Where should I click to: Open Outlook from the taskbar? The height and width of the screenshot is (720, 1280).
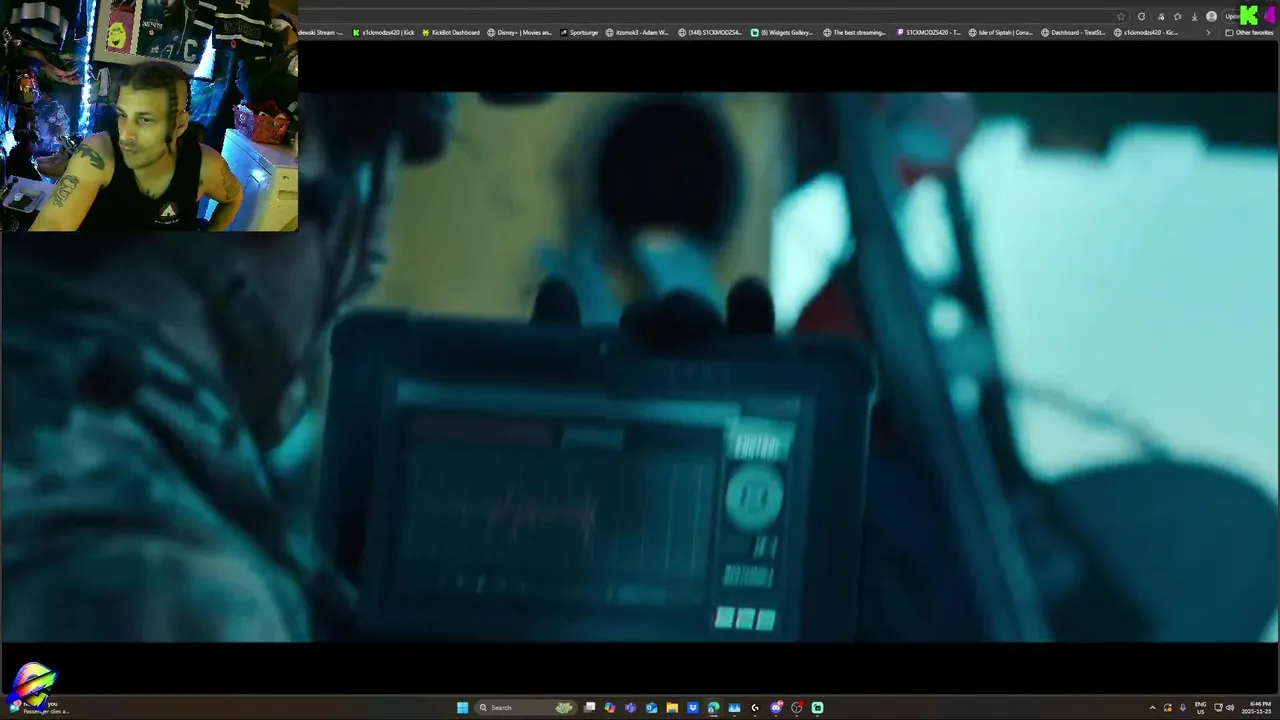(652, 707)
